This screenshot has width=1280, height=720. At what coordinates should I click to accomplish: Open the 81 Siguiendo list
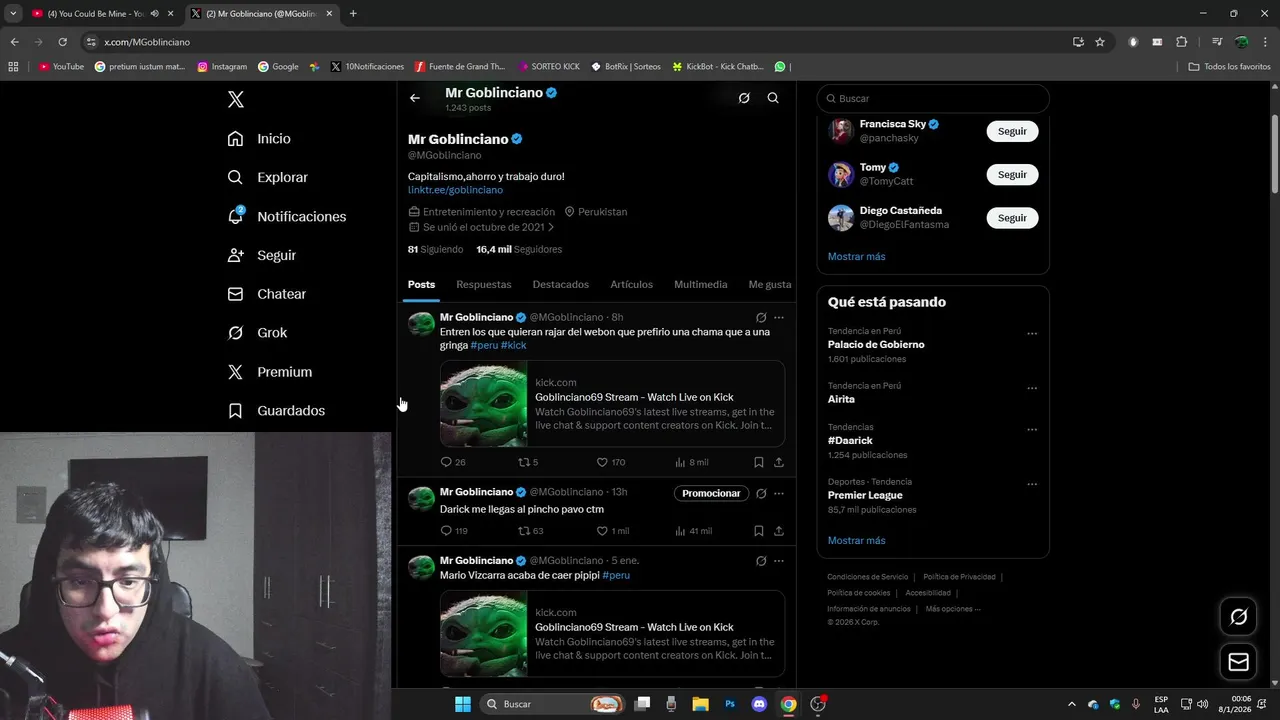435,249
